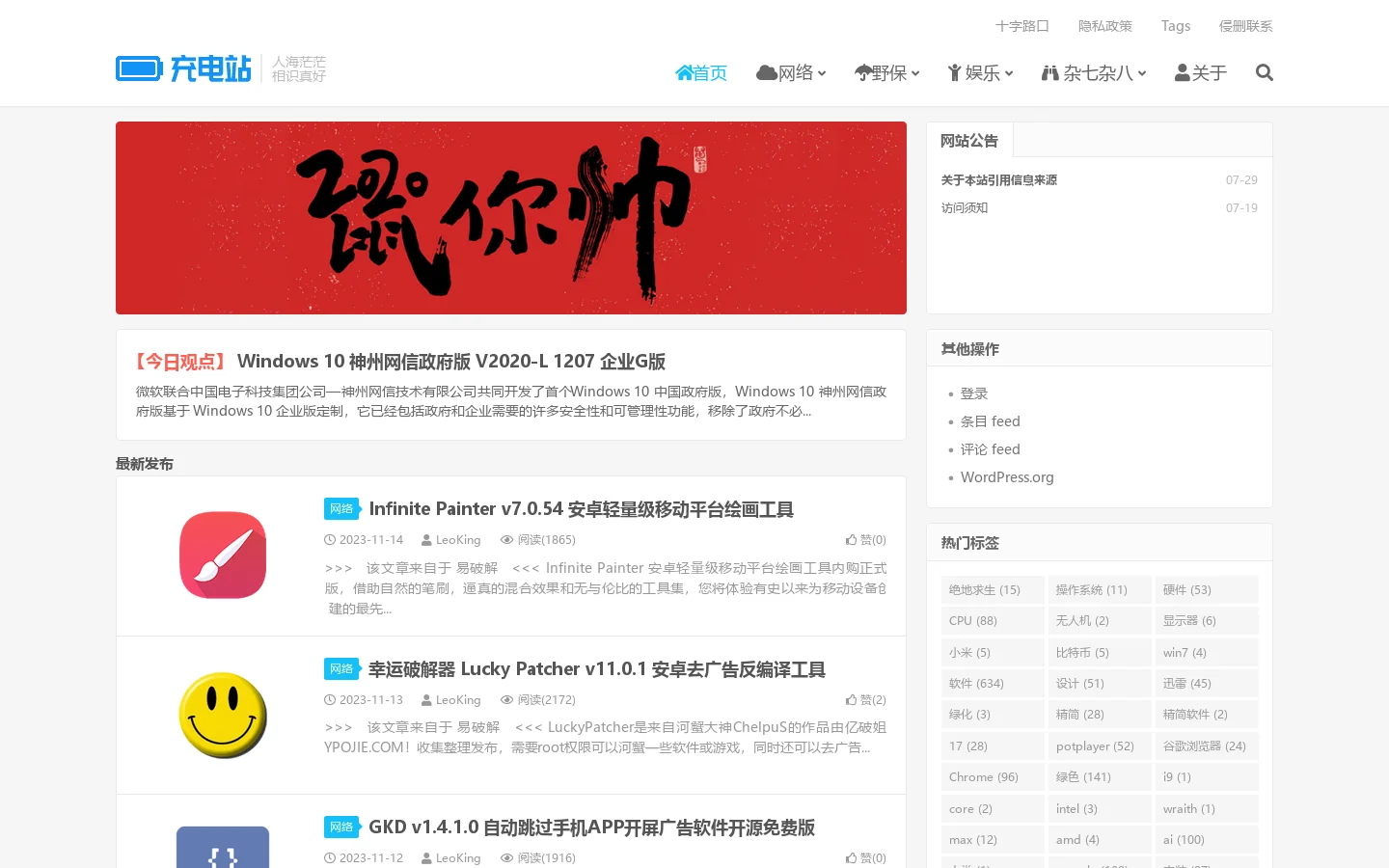
Task: Select the ai (100) tag
Action: 1207,840
